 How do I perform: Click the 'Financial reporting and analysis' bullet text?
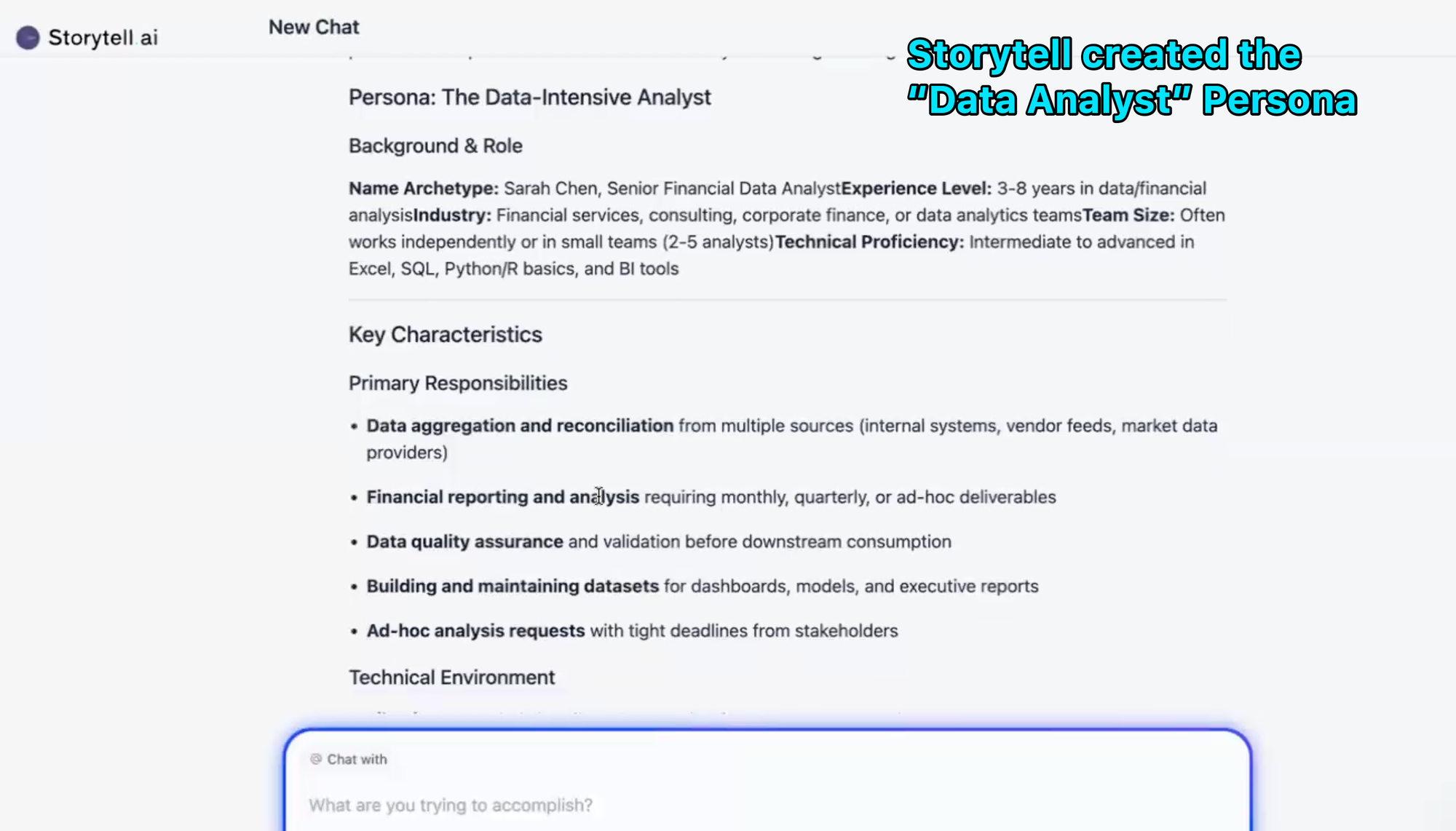pyautogui.click(x=502, y=497)
